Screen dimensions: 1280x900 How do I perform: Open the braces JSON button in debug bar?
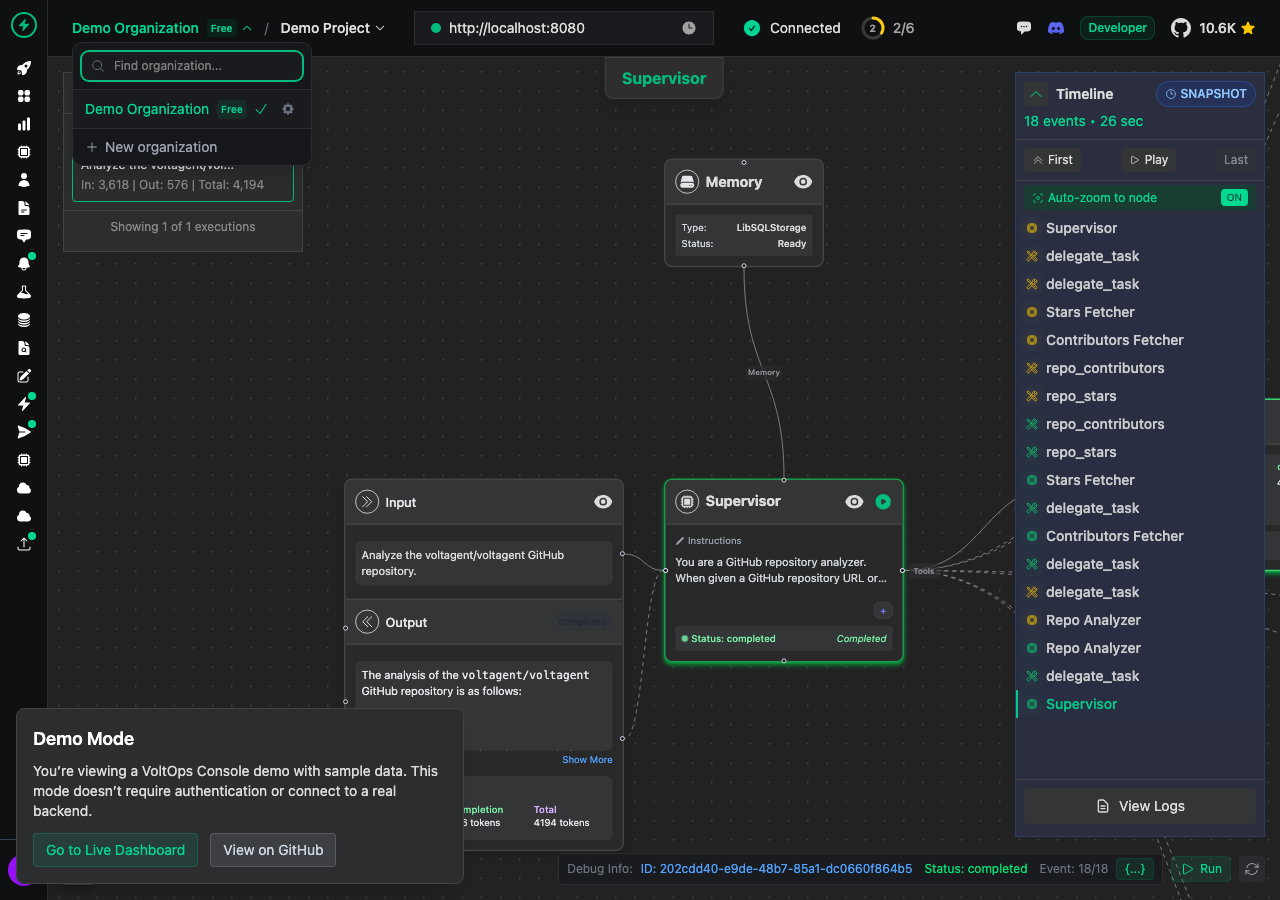1135,869
